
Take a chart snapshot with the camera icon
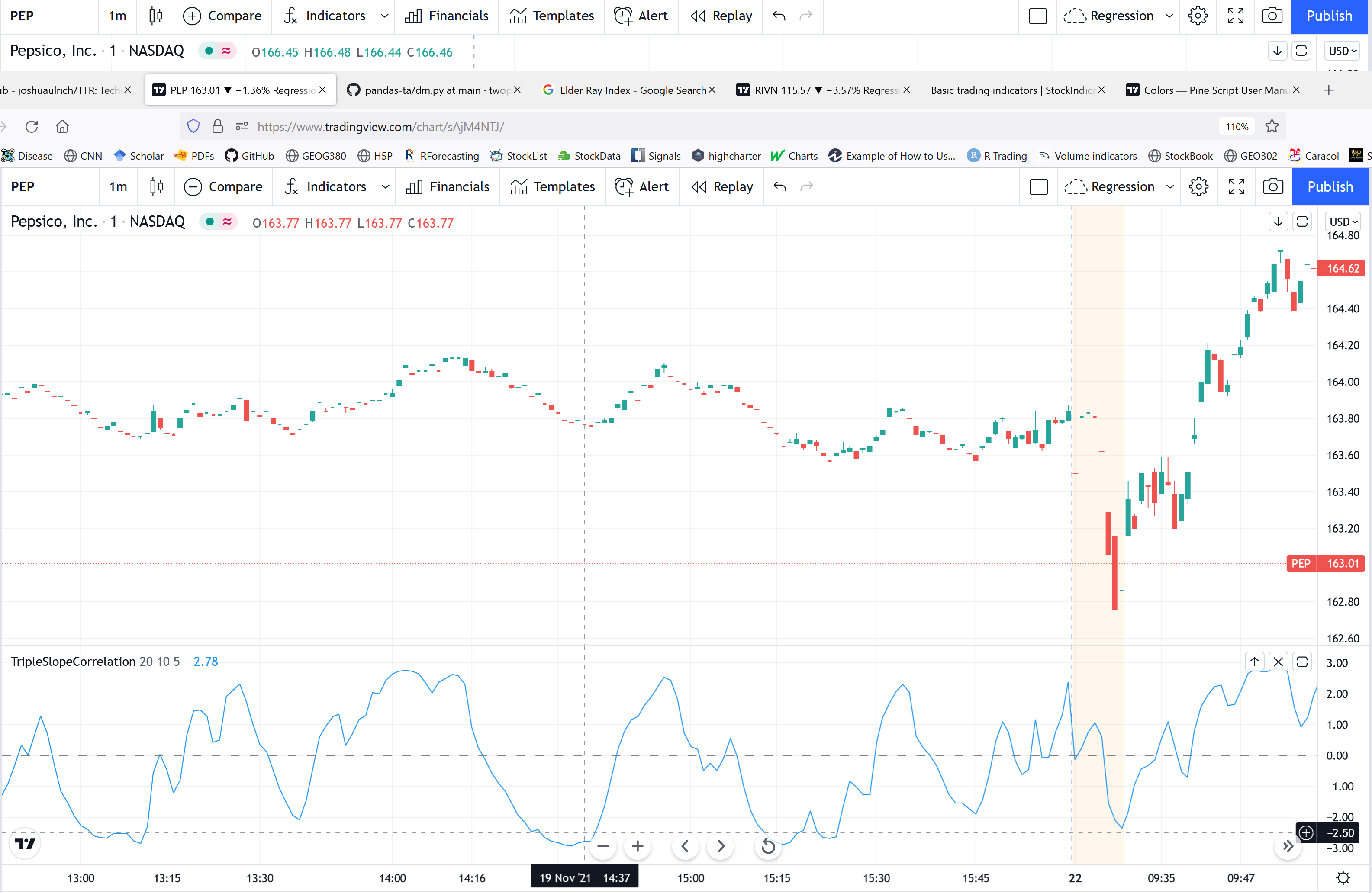click(1273, 186)
